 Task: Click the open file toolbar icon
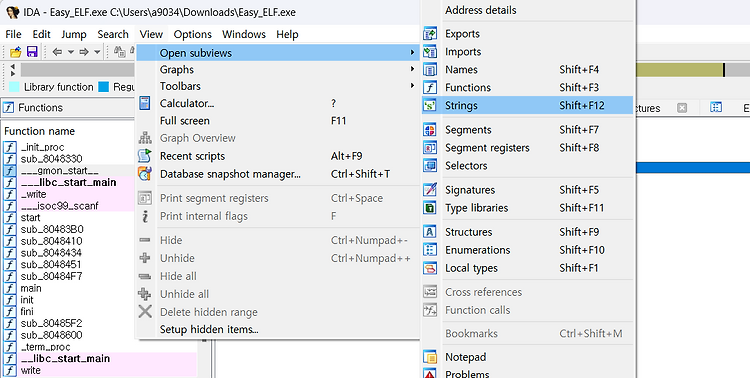coord(15,52)
